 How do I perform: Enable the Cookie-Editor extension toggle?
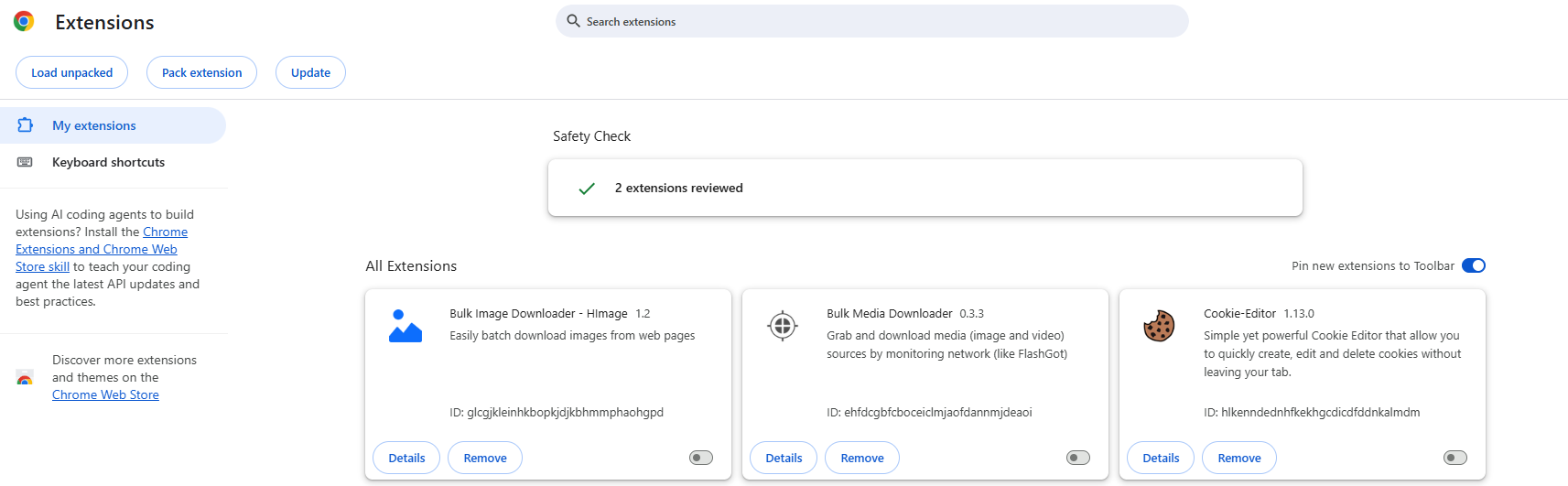pyautogui.click(x=1455, y=458)
